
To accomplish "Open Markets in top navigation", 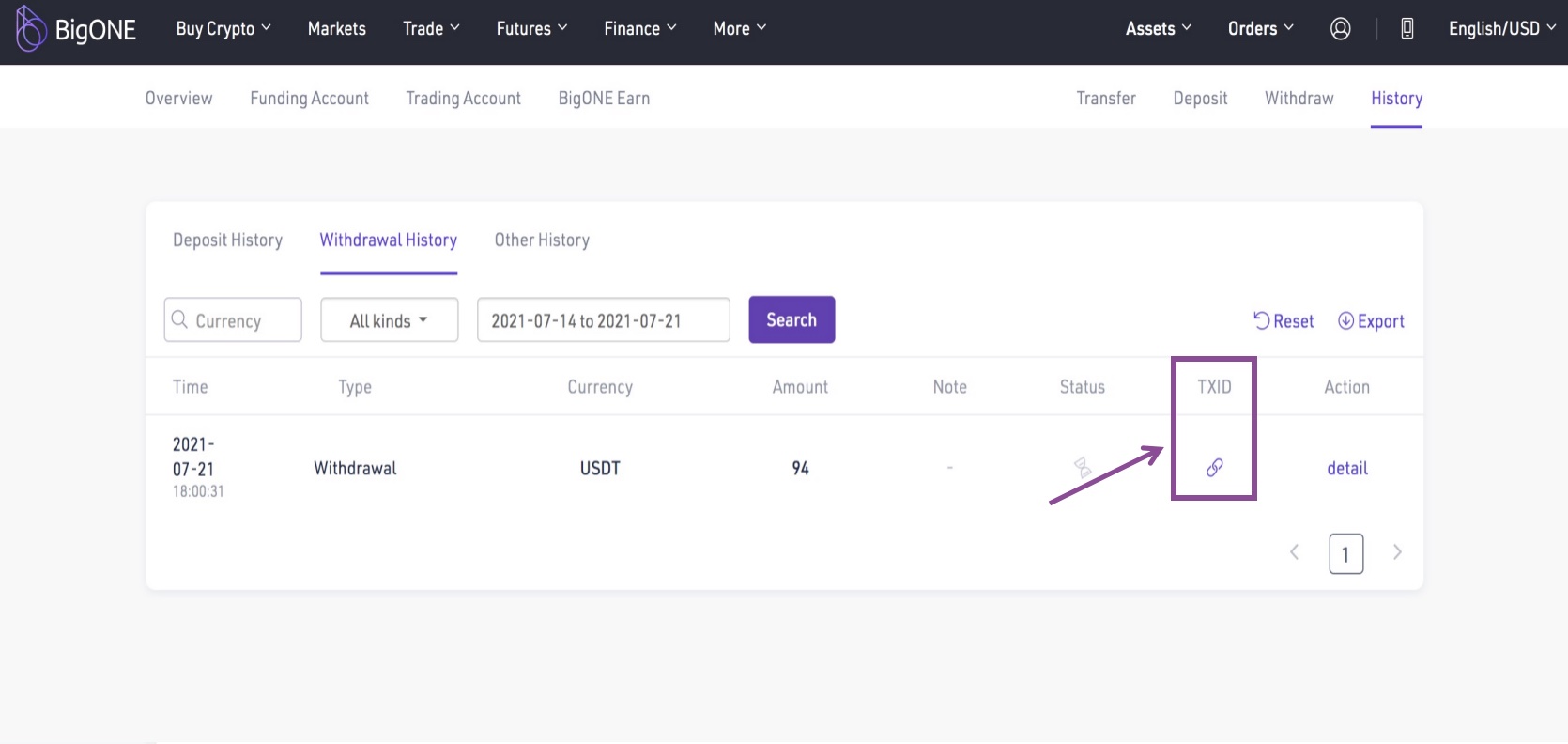I will [336, 29].
